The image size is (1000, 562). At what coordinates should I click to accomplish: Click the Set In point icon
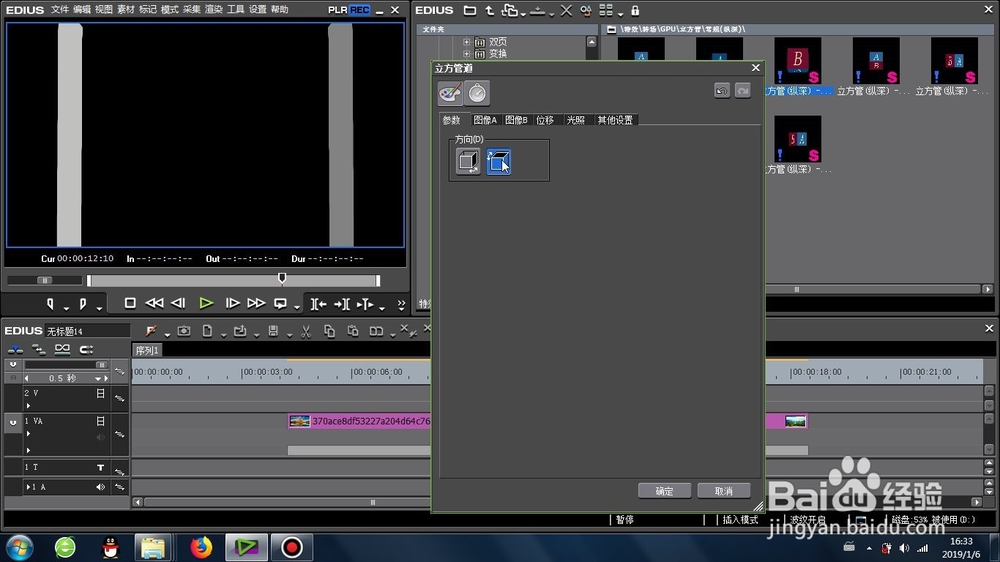coord(50,304)
